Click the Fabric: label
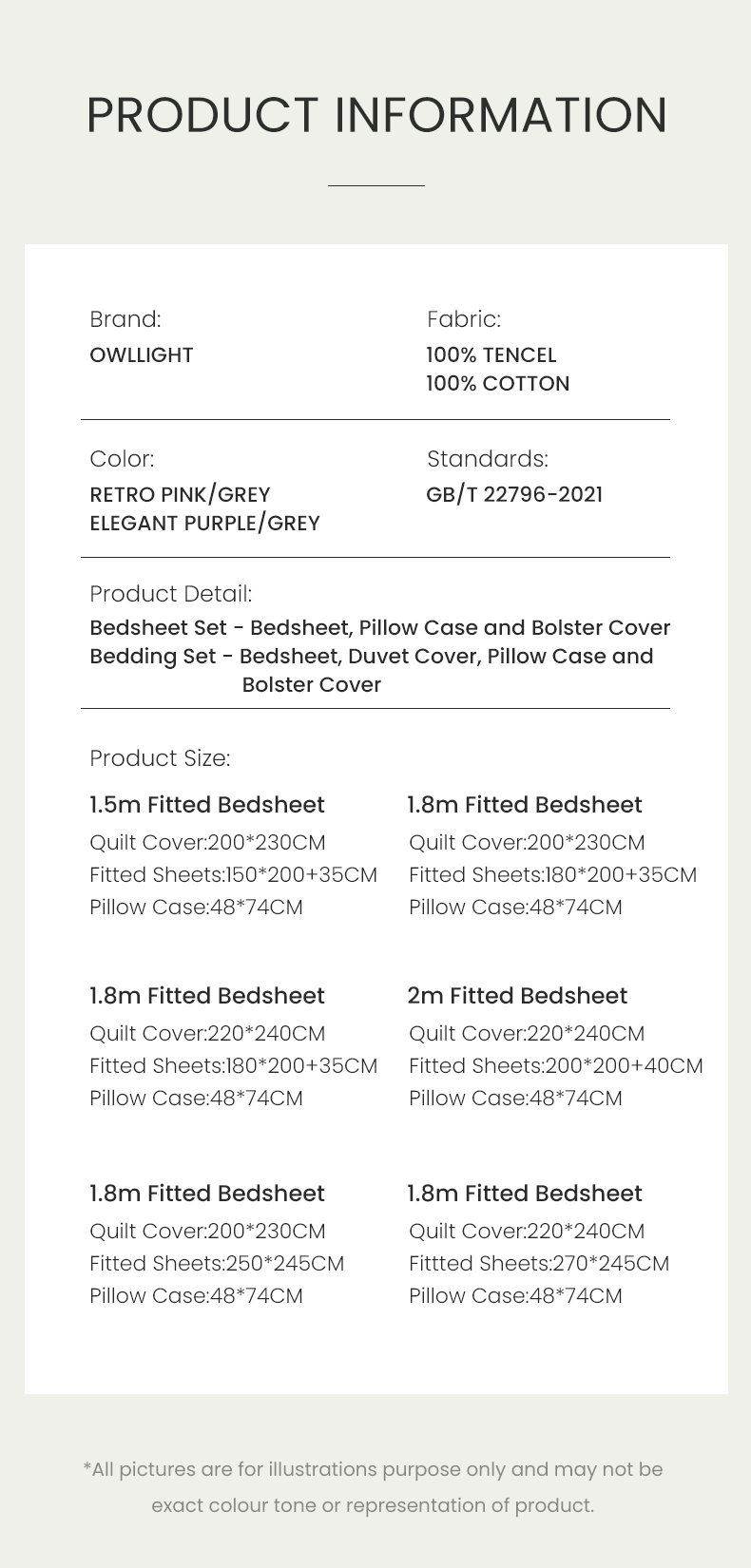The height and width of the screenshot is (1568, 751). (464, 319)
